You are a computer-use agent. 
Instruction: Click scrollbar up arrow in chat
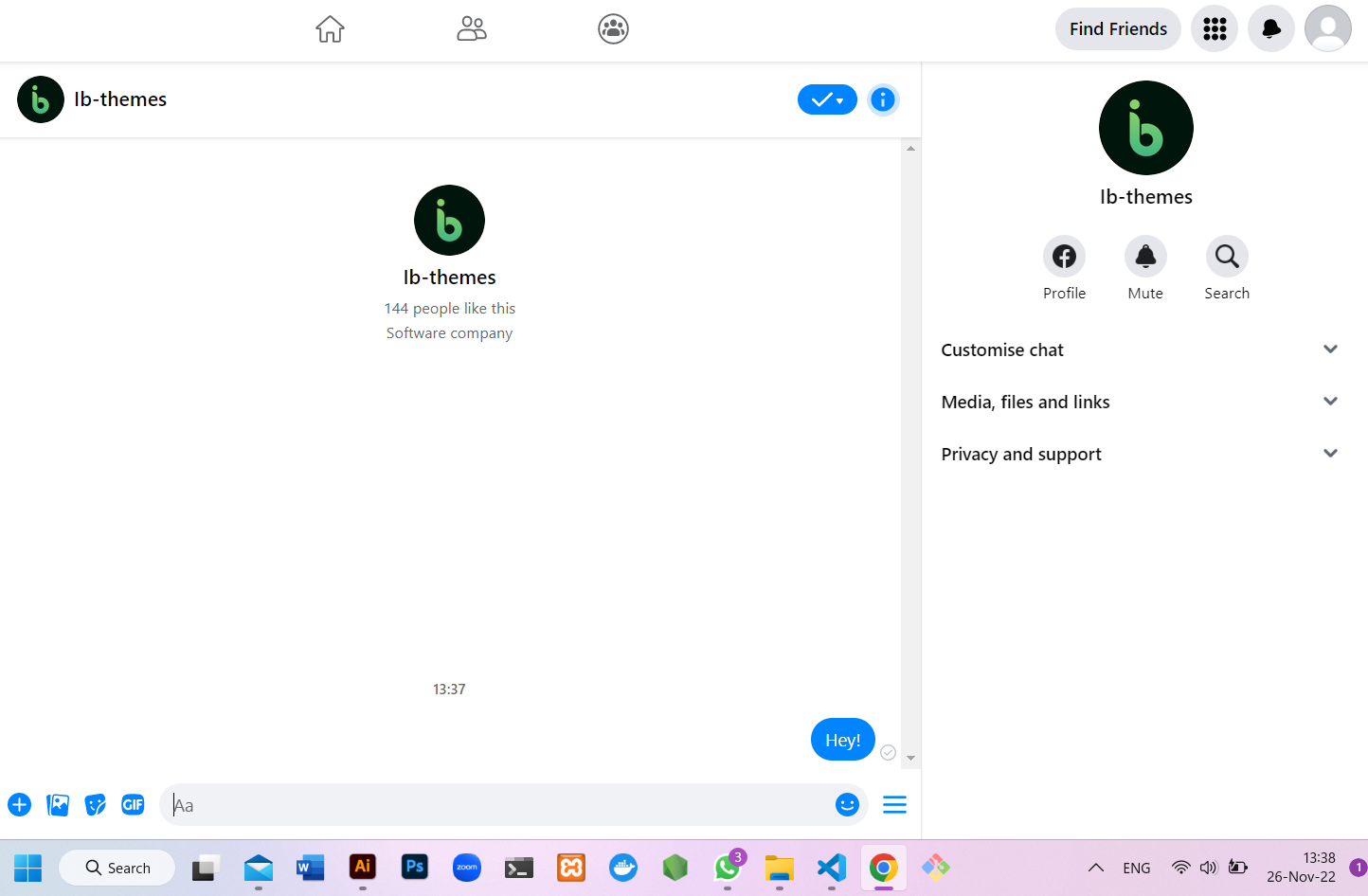[910, 149]
